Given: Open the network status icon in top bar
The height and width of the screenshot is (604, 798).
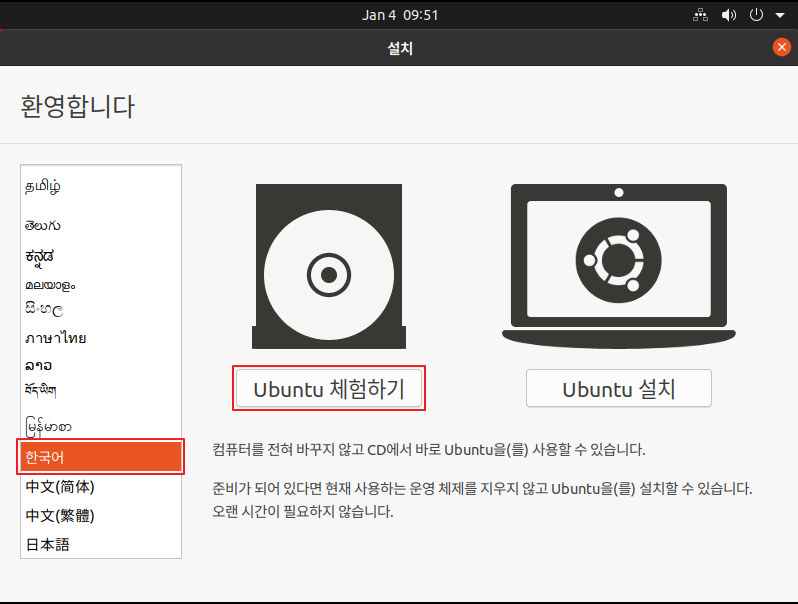Looking at the screenshot, I should [x=700, y=15].
